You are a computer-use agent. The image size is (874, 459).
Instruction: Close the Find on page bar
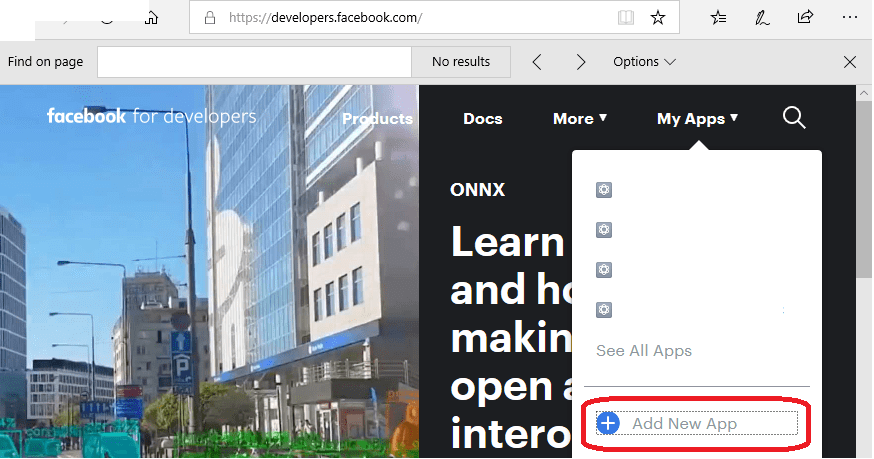pyautogui.click(x=850, y=62)
